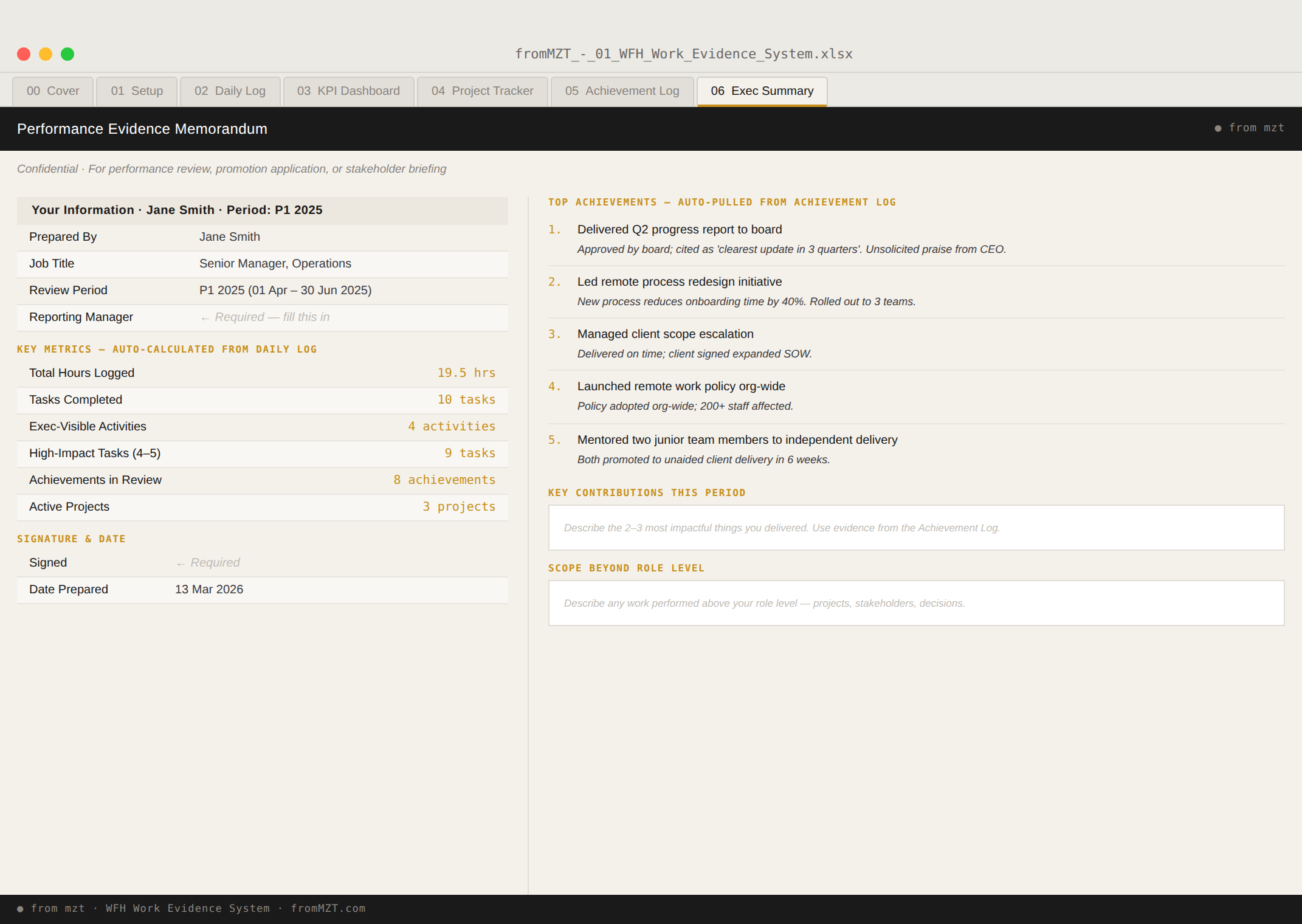Viewport: 1302px width, 924px height.
Task: Go to the 02 Daily Log tab
Action: tap(230, 91)
